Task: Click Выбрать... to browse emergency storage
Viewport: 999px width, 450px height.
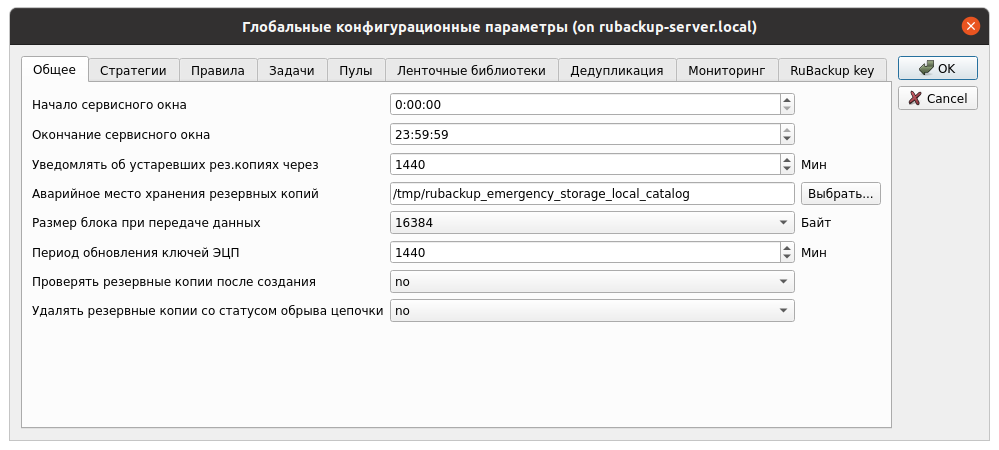Action: (840, 193)
